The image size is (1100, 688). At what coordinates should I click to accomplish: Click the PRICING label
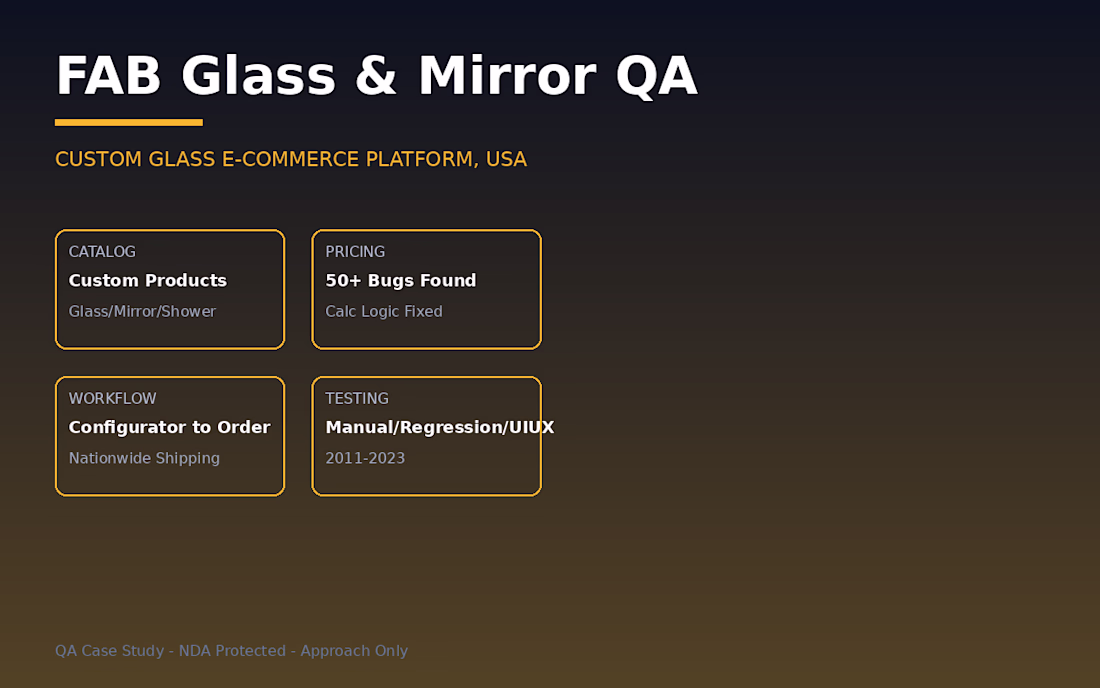pyautogui.click(x=355, y=252)
